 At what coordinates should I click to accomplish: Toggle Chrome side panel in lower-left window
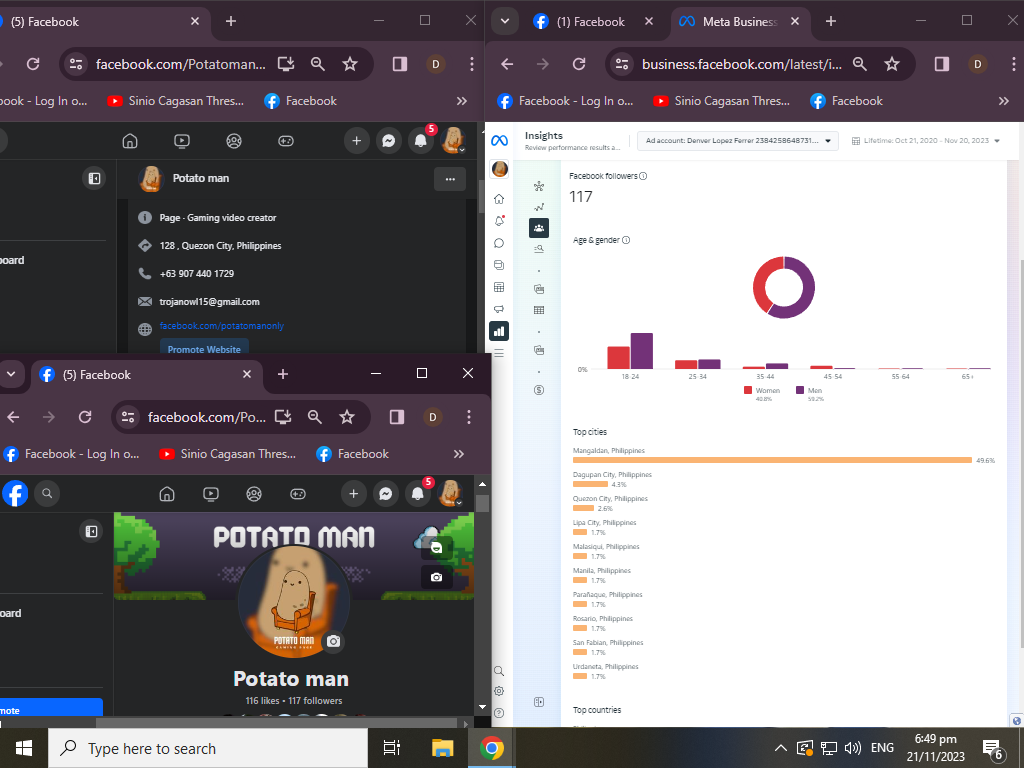point(397,417)
